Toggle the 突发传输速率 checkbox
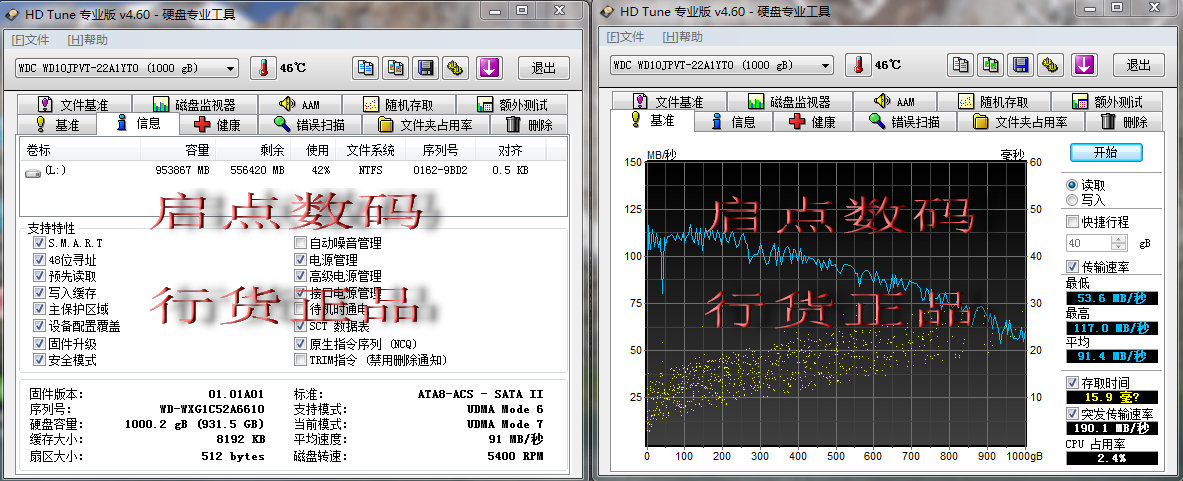 1072,414
